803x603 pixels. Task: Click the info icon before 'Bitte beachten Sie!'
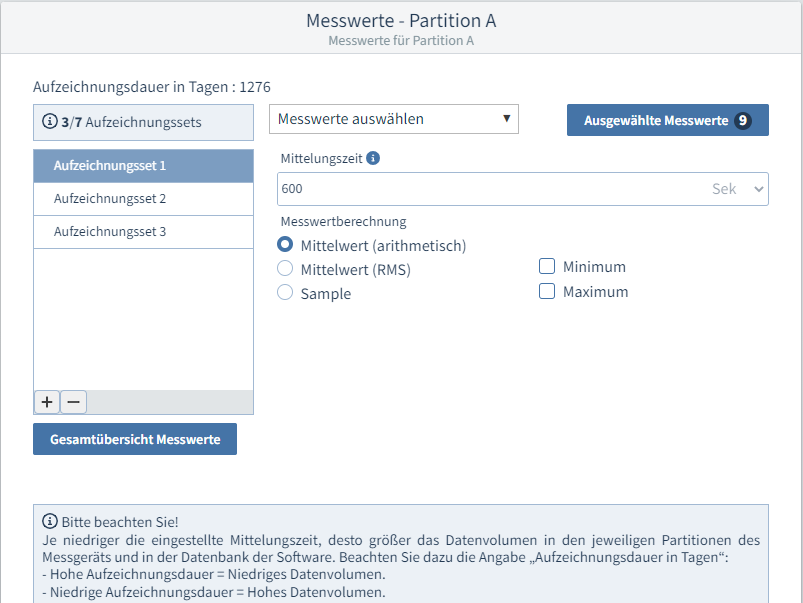(50, 521)
